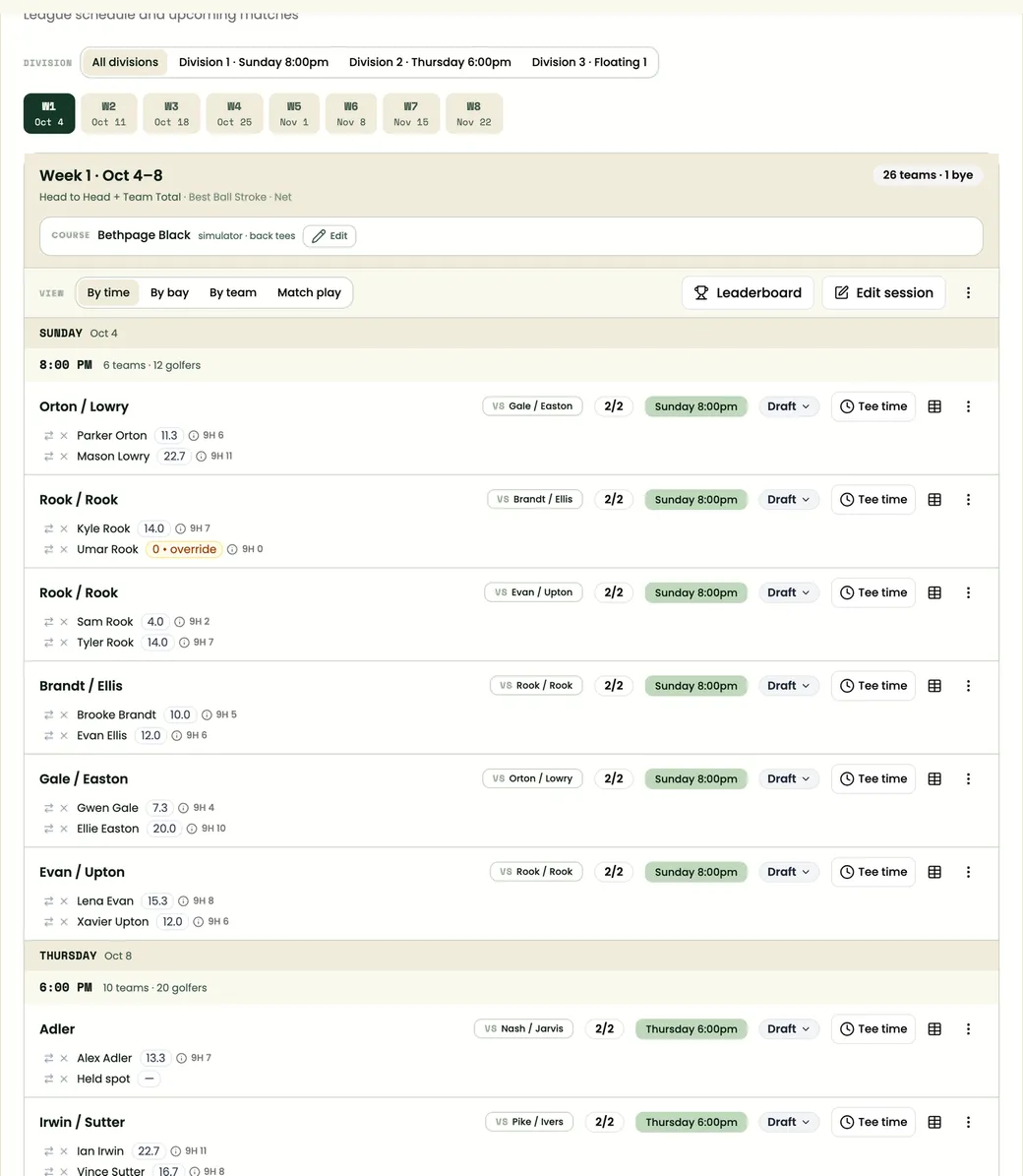Expand Draft status dropdown for Adler
The width and height of the screenshot is (1023, 1176).
(789, 1029)
